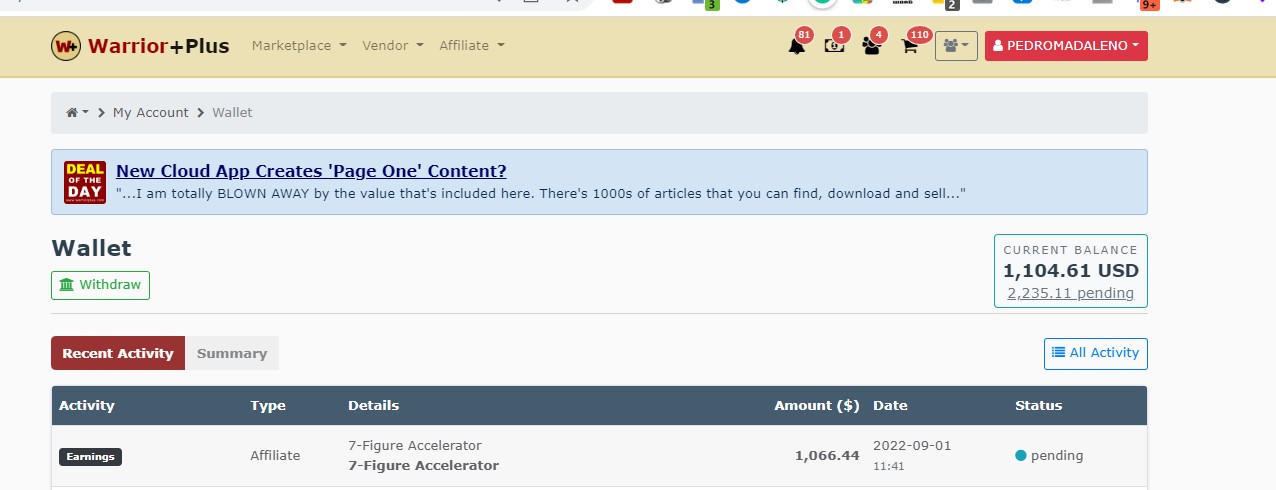
Task: Click Earnings badge in first row
Action: coord(90,457)
